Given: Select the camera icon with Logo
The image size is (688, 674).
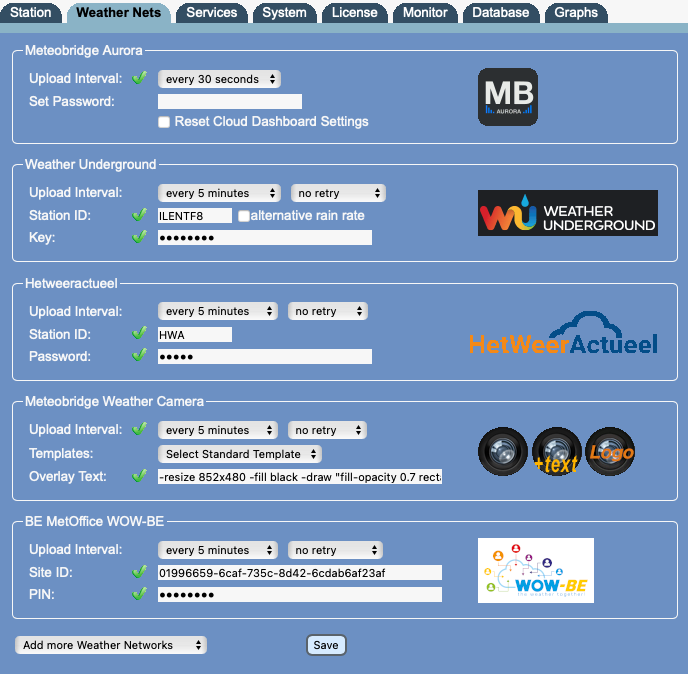Looking at the screenshot, I should click(609, 451).
